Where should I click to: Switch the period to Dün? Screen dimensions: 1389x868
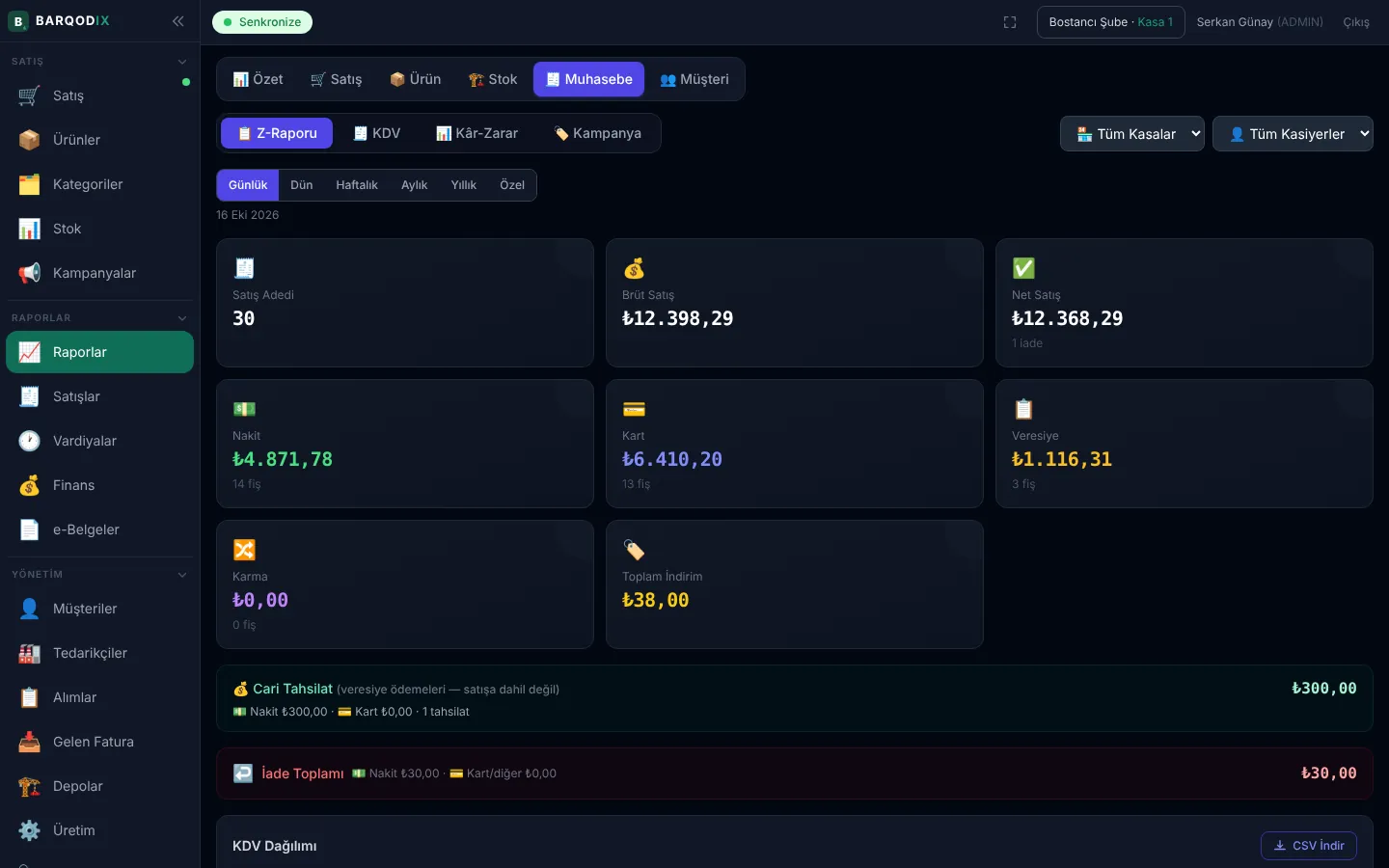(302, 185)
